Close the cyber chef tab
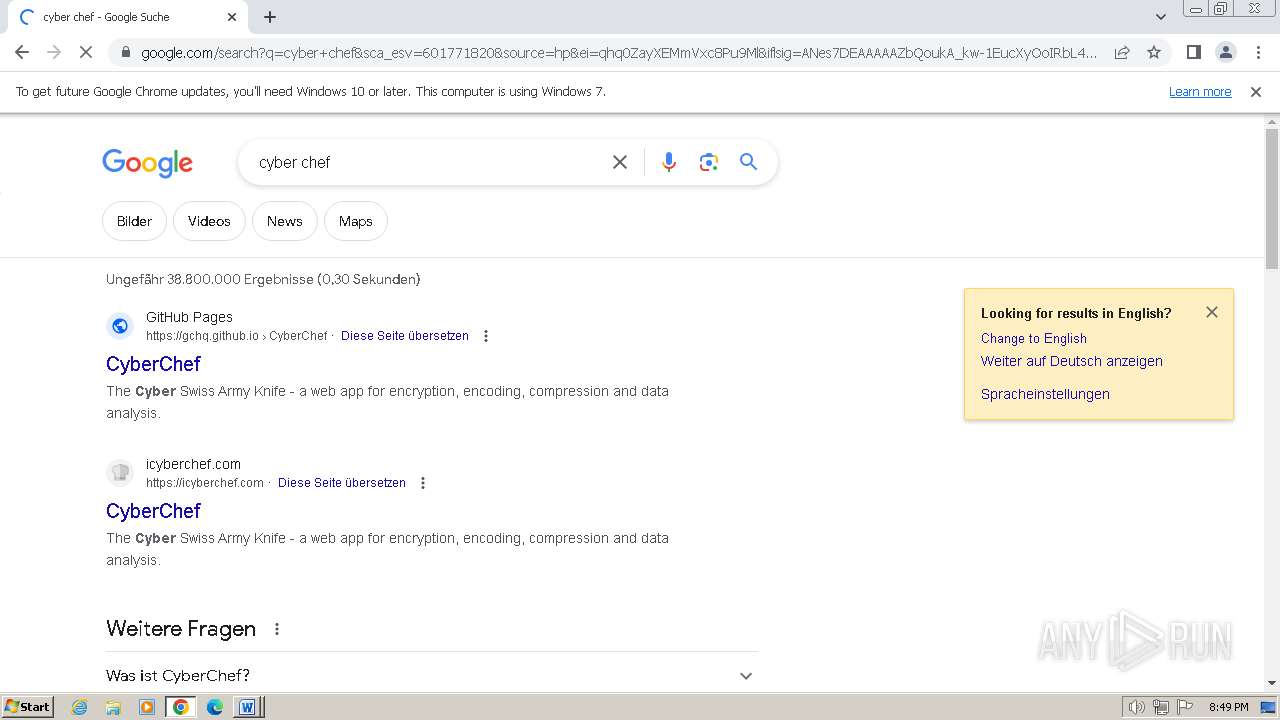1280x720 pixels. [x=232, y=17]
